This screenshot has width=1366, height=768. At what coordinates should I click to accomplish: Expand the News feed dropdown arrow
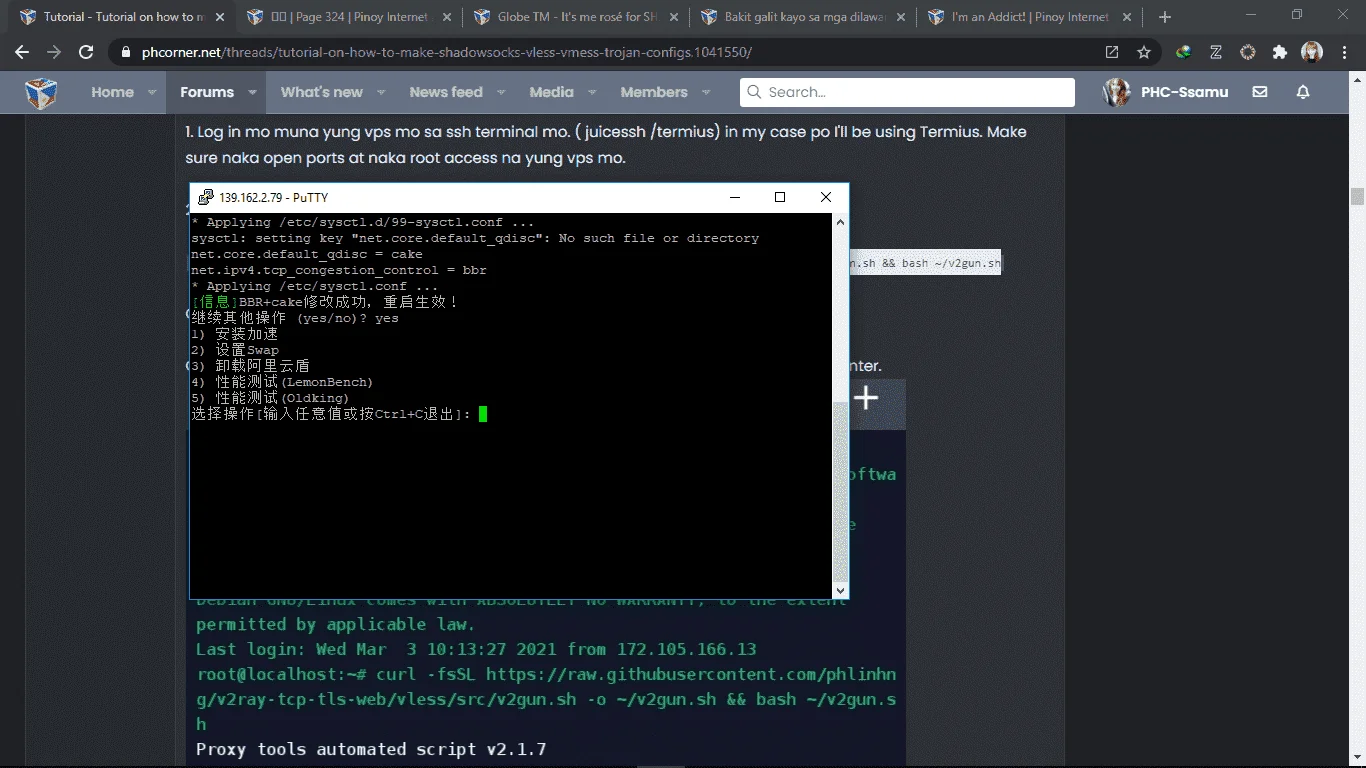[501, 92]
